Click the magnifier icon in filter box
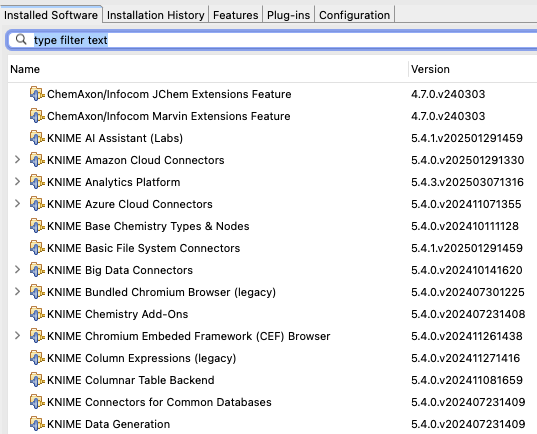The height and width of the screenshot is (434, 537). 21,39
